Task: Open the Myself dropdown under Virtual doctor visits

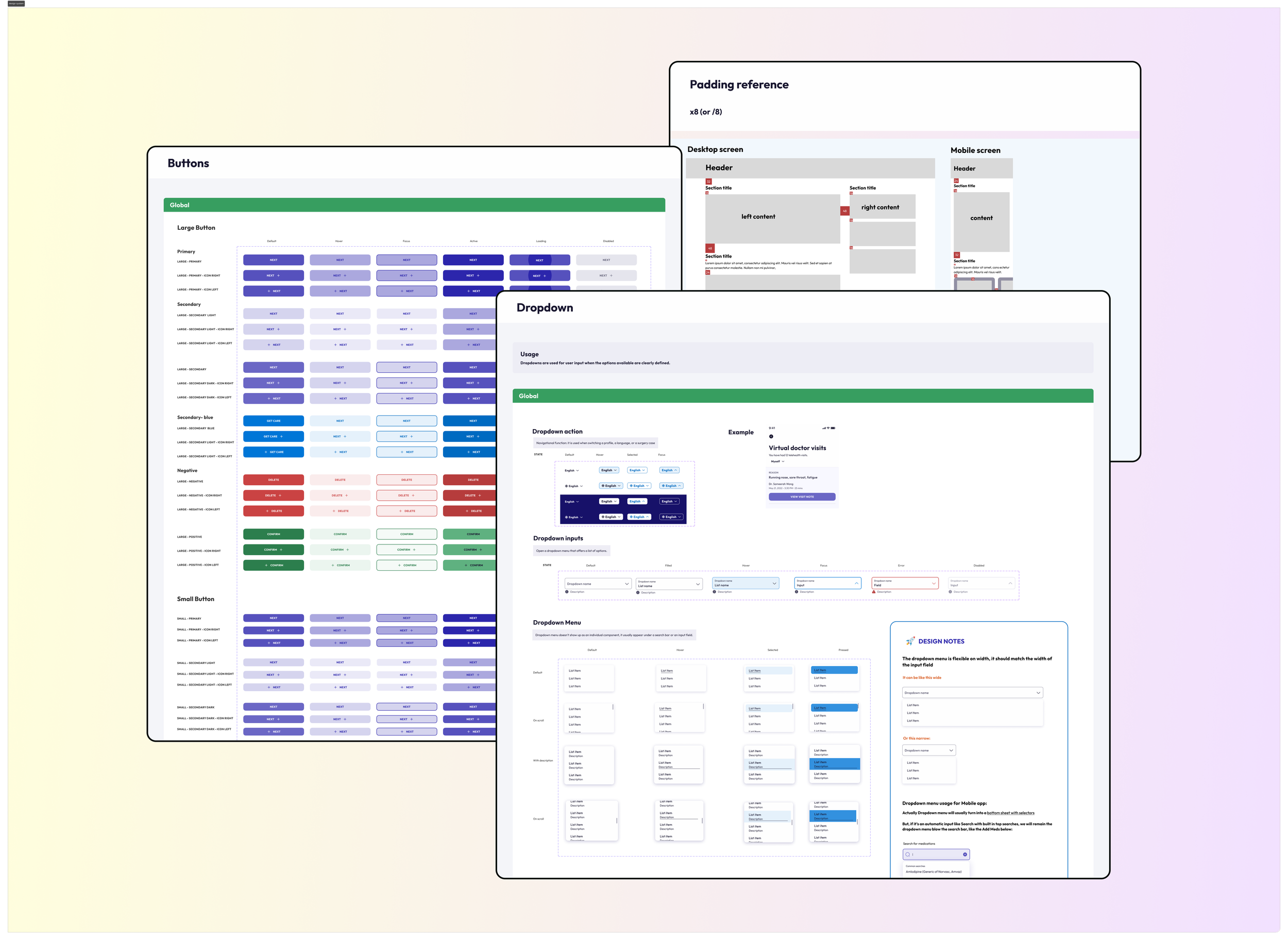Action: click(x=777, y=462)
